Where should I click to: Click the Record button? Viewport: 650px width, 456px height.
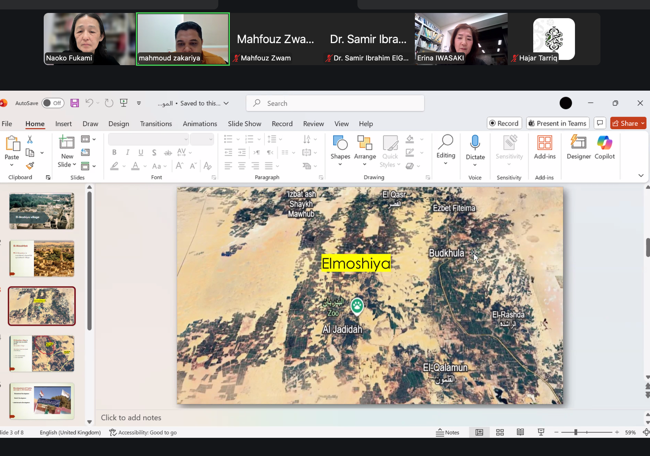pos(504,124)
